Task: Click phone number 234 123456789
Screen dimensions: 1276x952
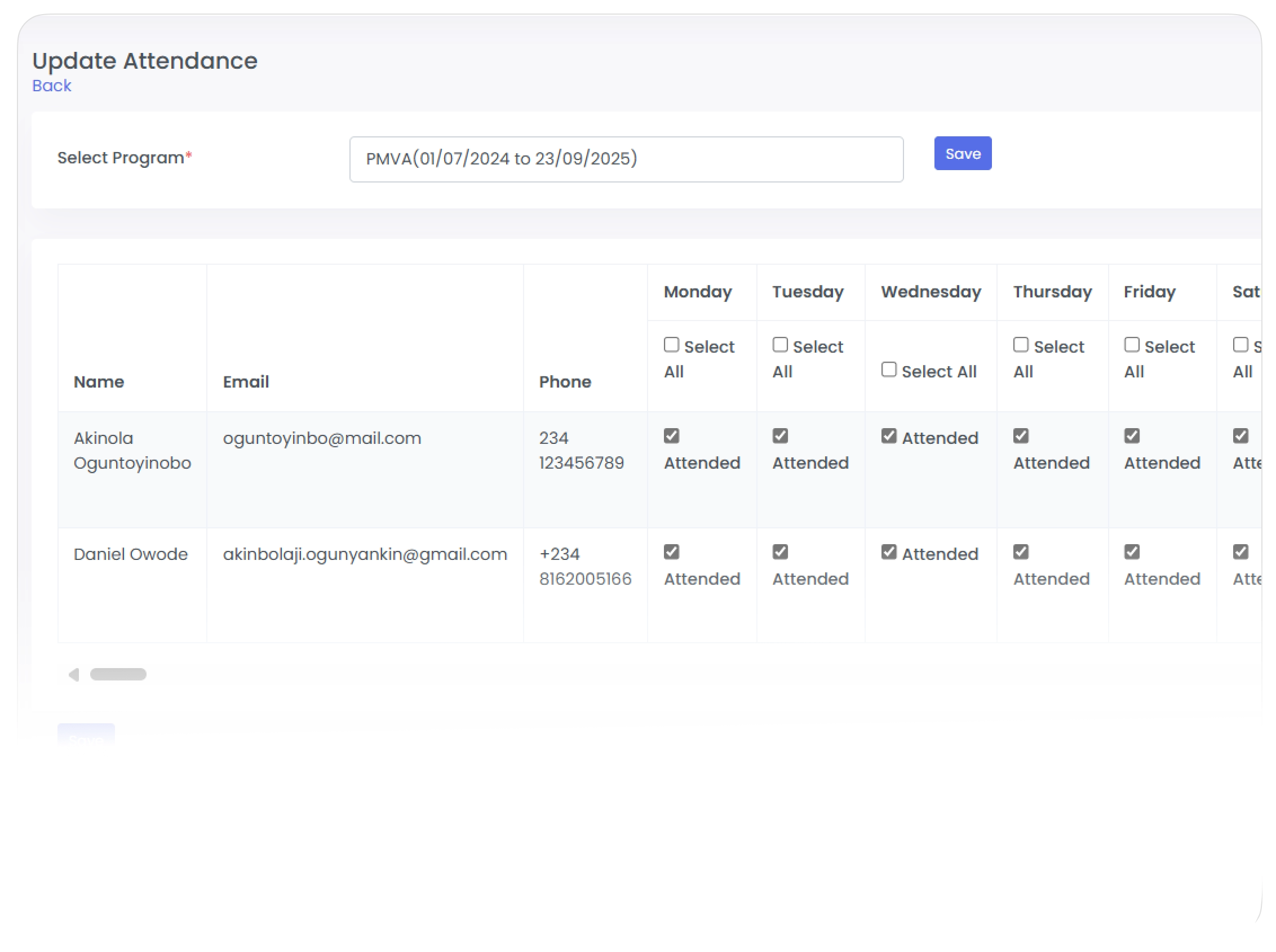Action: (x=581, y=450)
